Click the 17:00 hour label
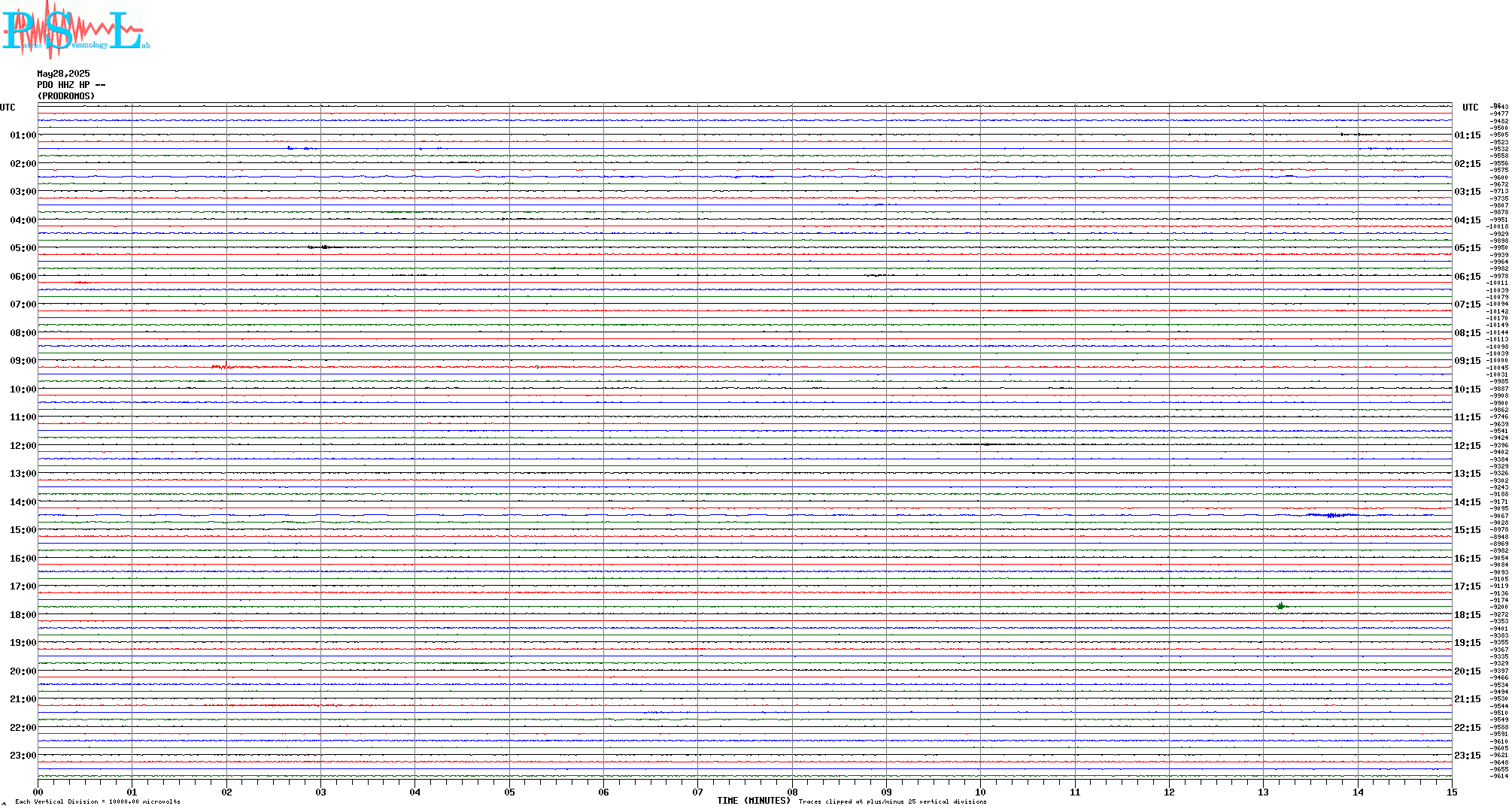Viewport: 1512px width, 812px height. tap(23, 586)
